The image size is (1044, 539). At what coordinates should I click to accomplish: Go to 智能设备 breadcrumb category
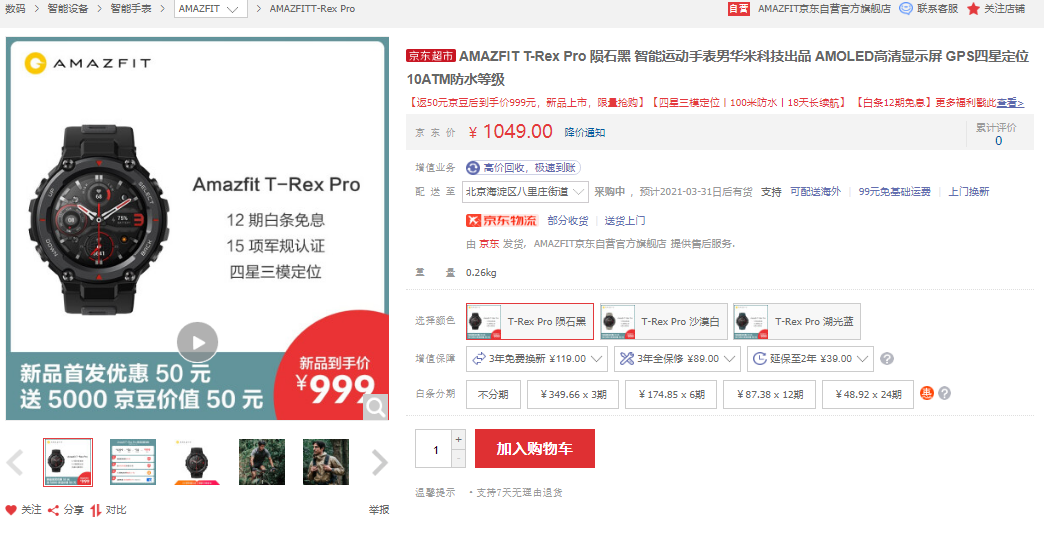coord(68,9)
